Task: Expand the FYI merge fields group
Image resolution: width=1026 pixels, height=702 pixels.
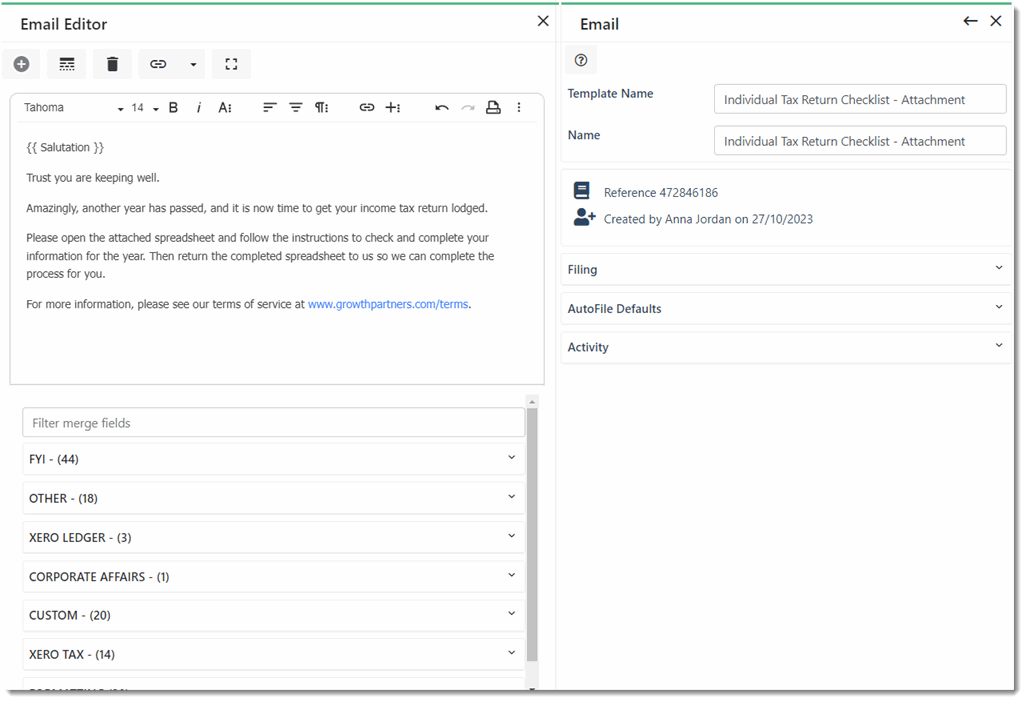Action: tap(273, 459)
